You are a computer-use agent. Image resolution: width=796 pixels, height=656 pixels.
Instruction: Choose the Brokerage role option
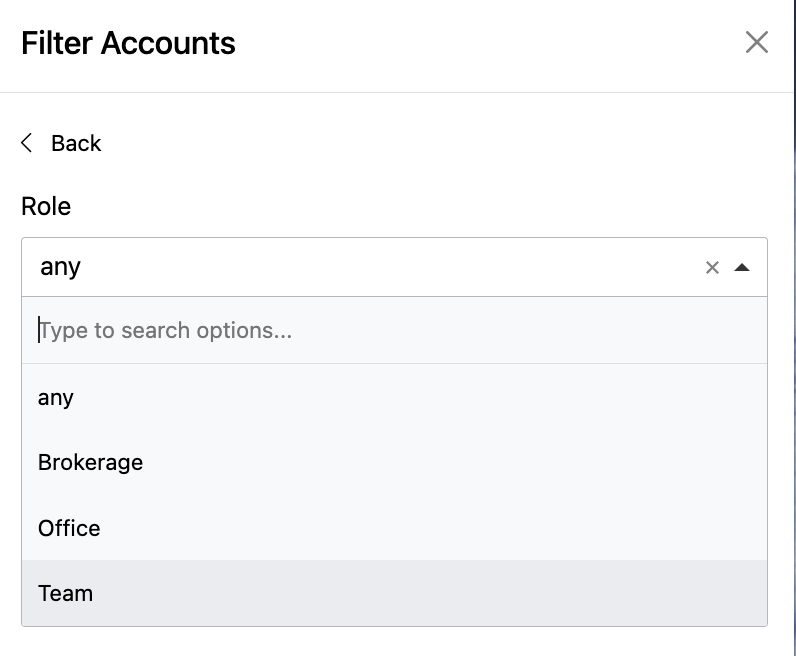pos(394,463)
